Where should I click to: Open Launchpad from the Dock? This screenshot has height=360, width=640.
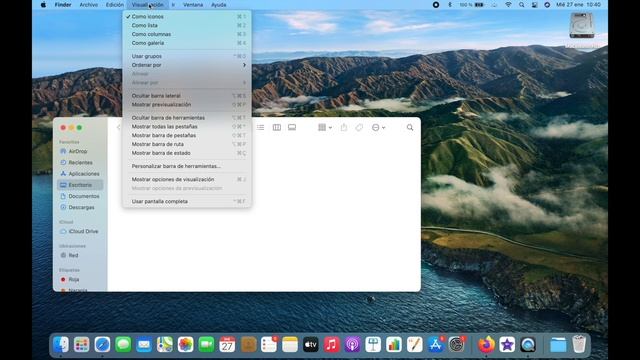[x=81, y=344]
